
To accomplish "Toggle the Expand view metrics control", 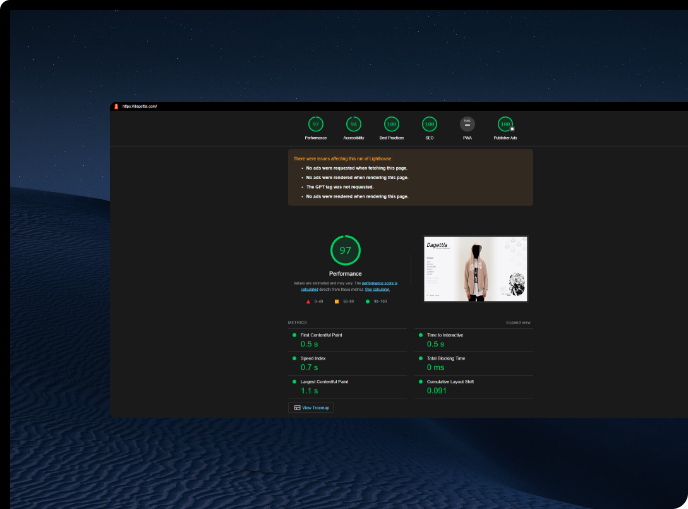I will [518, 323].
